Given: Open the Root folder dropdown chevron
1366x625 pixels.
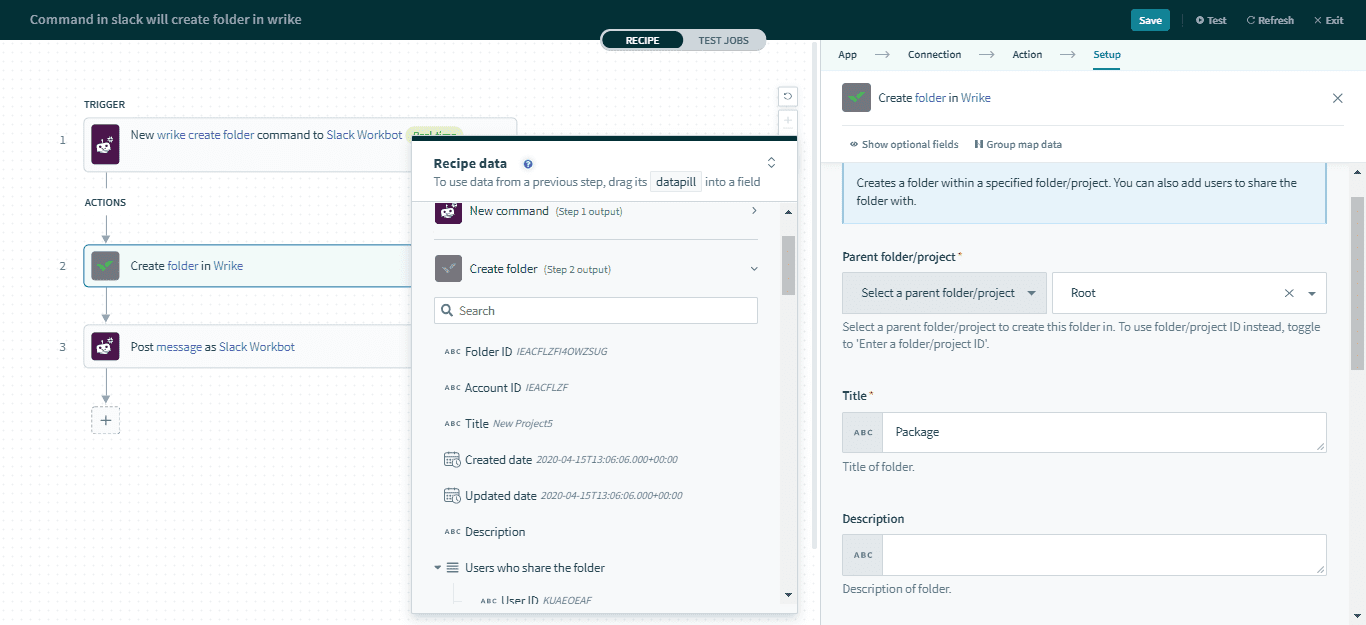Looking at the screenshot, I should [1312, 292].
